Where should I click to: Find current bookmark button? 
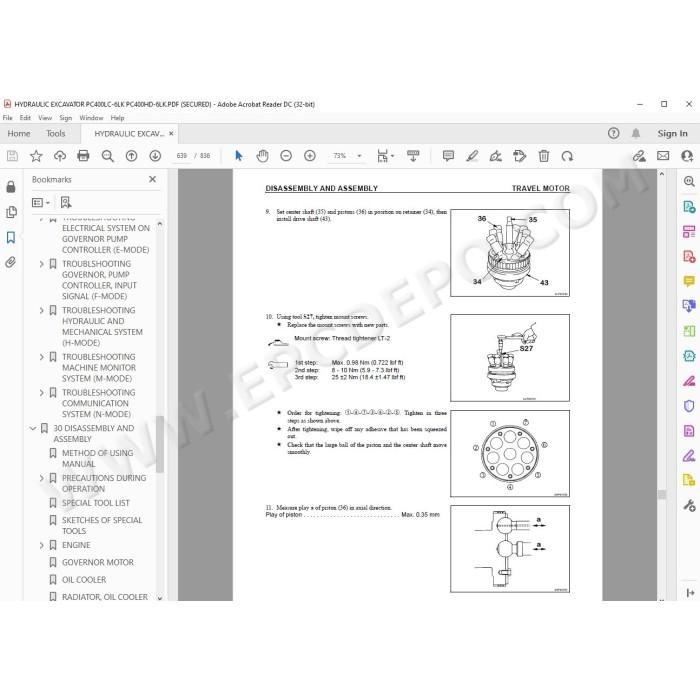point(66,203)
